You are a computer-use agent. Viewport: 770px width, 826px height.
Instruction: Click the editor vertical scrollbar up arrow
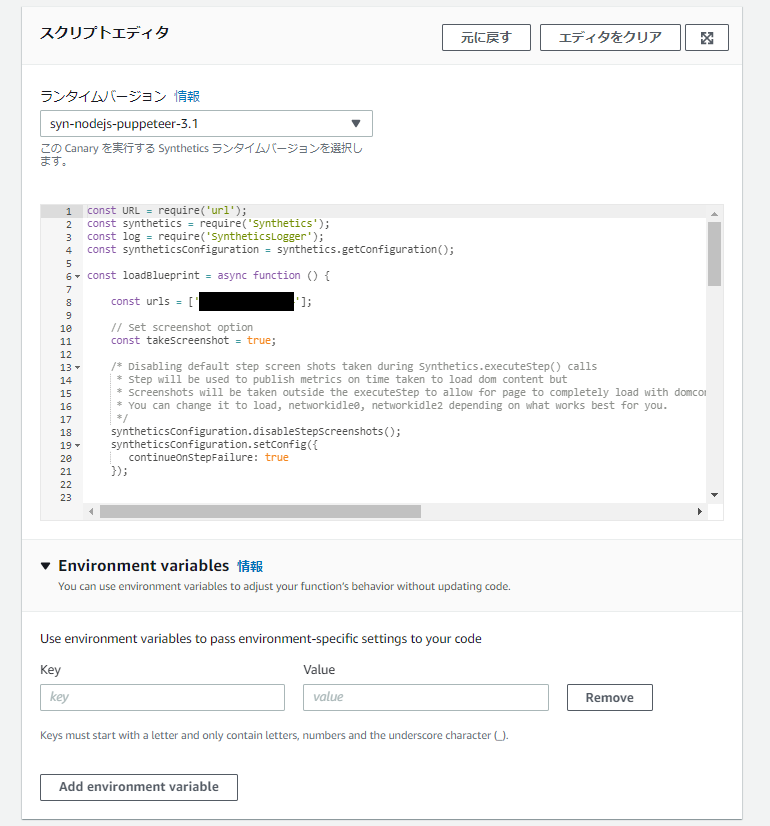click(x=714, y=214)
